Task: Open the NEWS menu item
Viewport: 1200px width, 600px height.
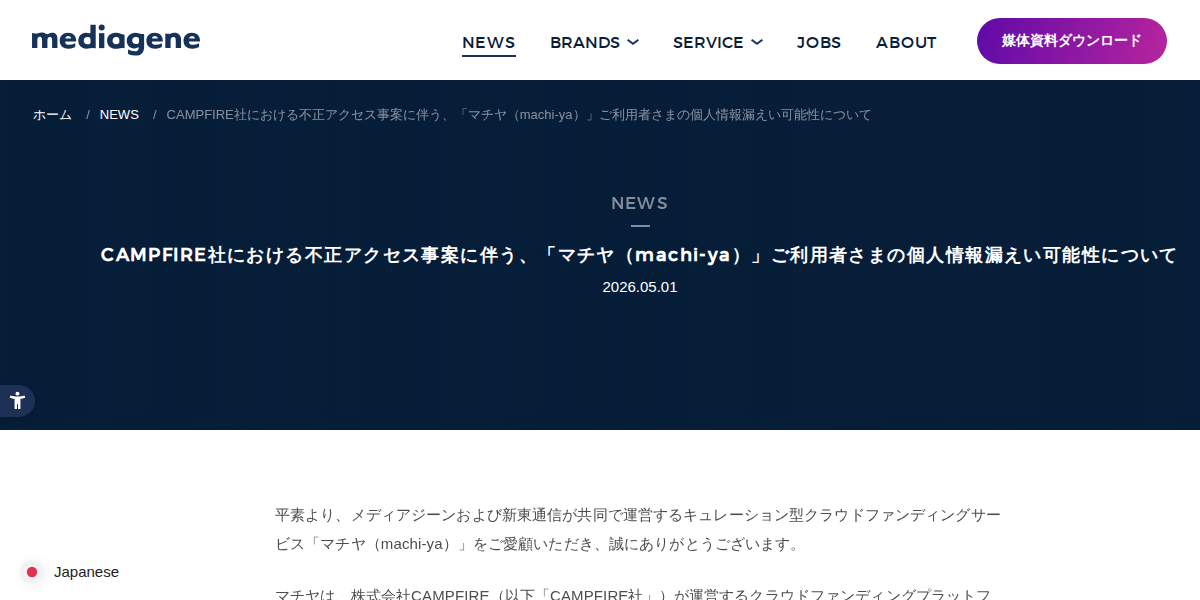Action: pos(488,42)
